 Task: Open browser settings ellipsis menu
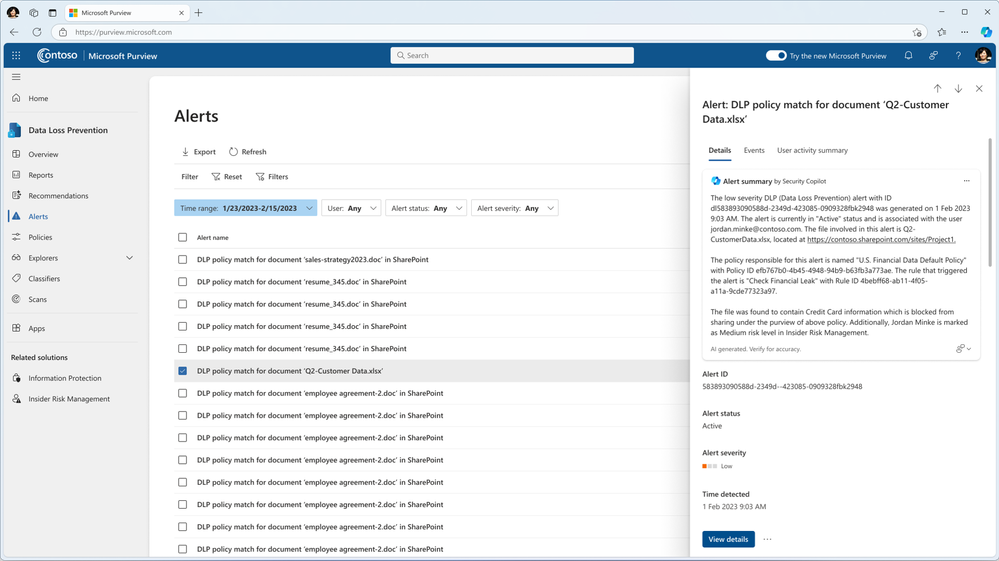(965, 32)
